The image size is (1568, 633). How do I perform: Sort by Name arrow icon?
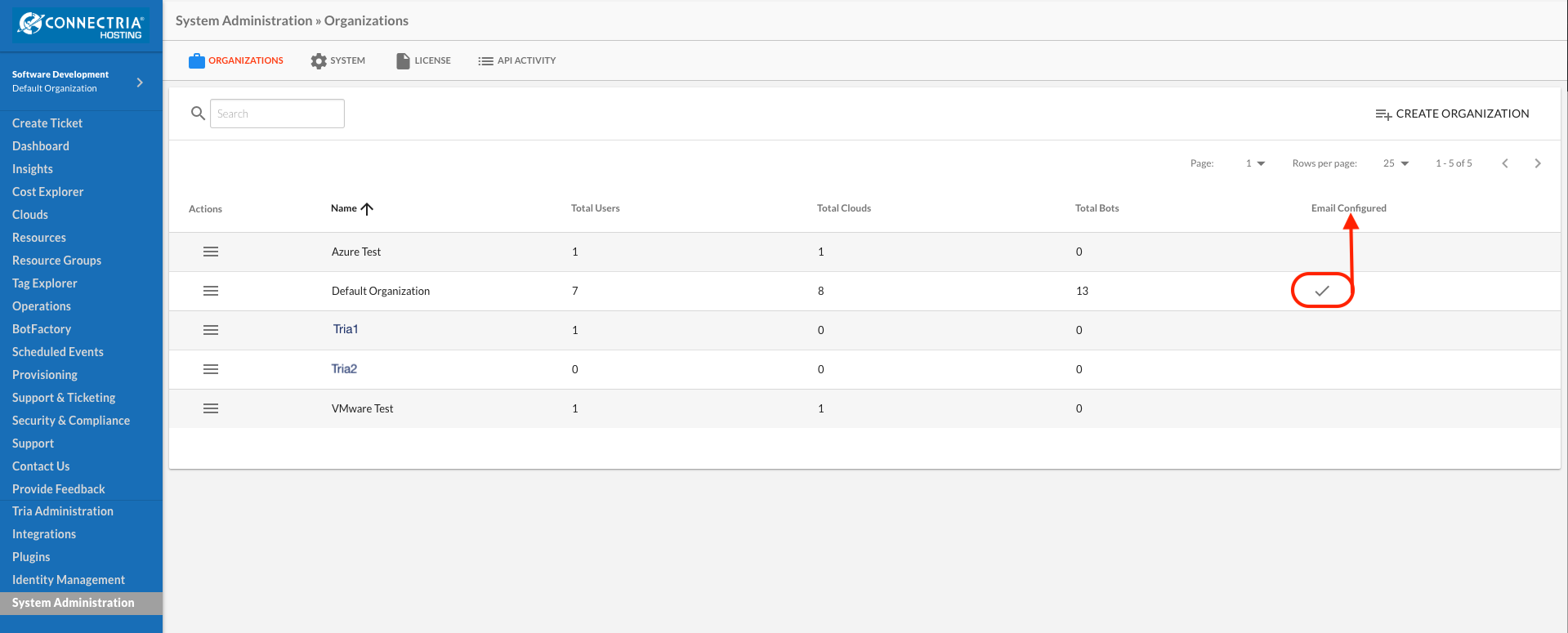click(367, 208)
